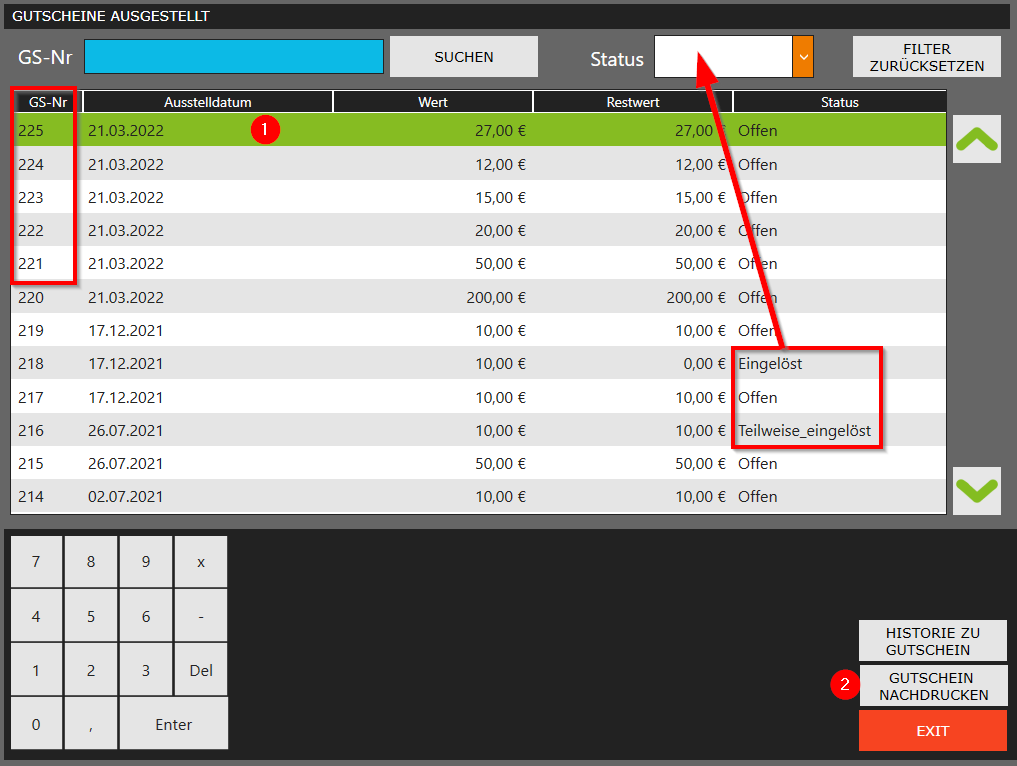Image resolution: width=1017 pixels, height=766 pixels.
Task: Click date 02.07.2021 of voucher 214
Action: (126, 496)
